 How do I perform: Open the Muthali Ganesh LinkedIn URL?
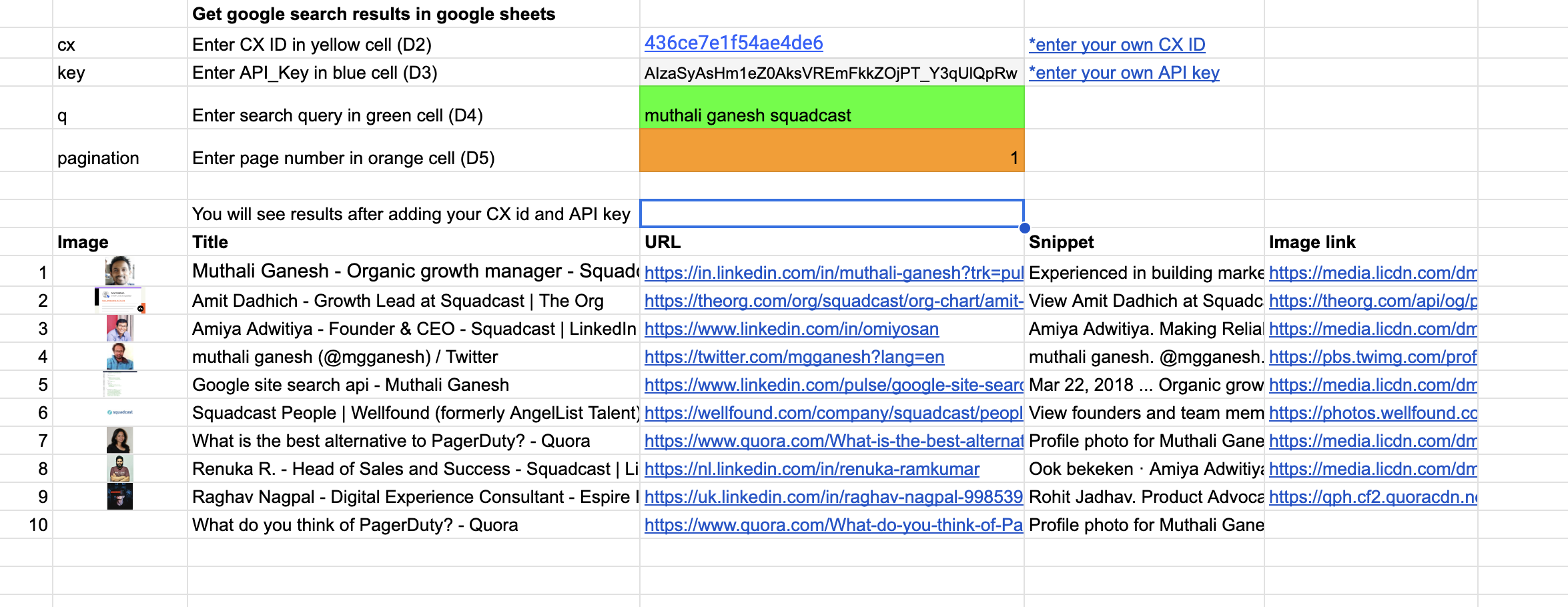click(x=833, y=273)
